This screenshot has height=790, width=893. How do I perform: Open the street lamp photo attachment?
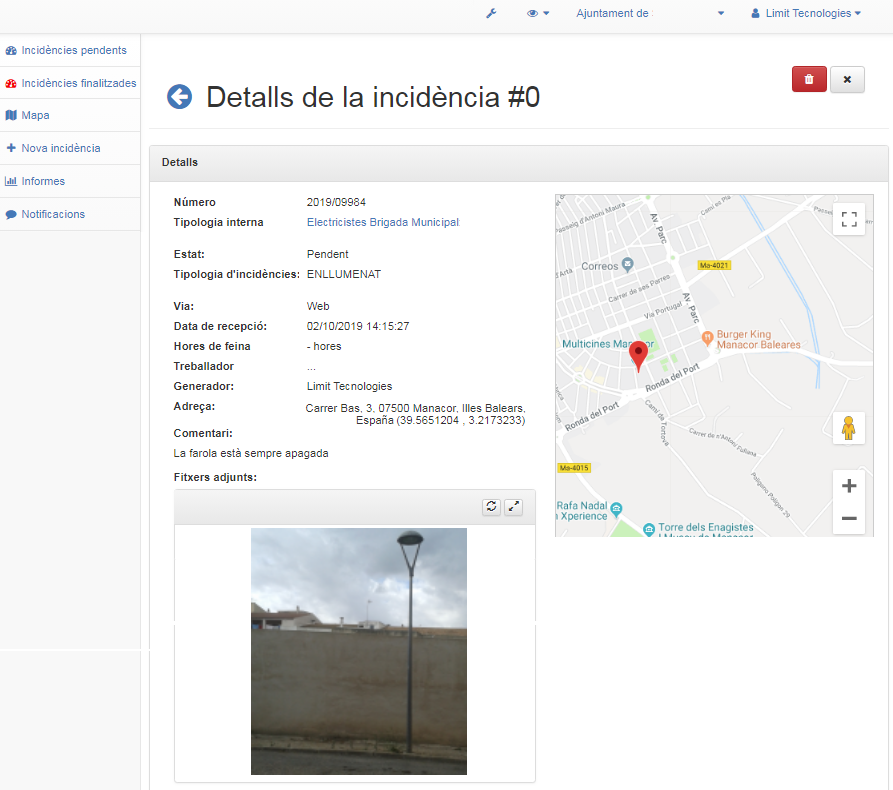(359, 651)
